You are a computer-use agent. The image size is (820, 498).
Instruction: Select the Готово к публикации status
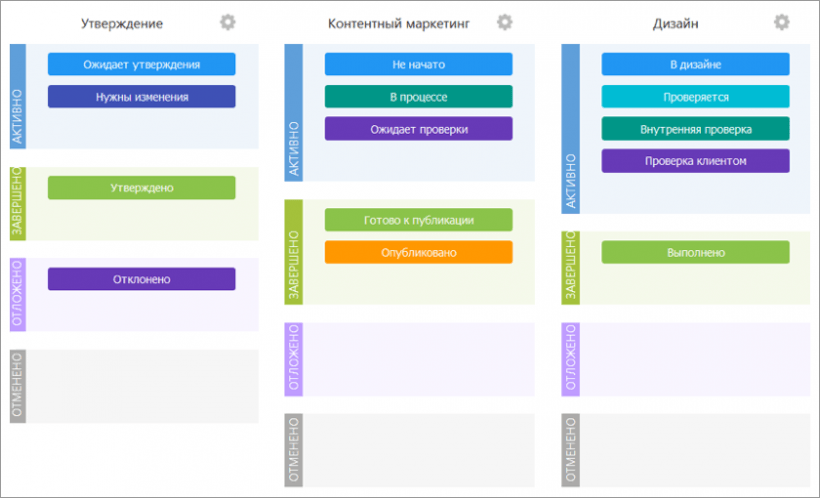(418, 220)
